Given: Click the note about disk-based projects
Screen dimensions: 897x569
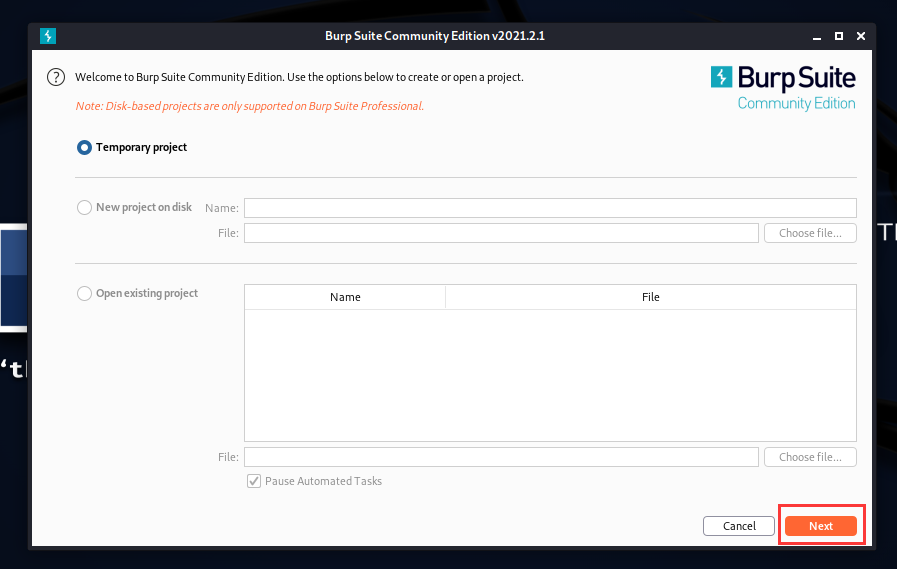Looking at the screenshot, I should 250,106.
